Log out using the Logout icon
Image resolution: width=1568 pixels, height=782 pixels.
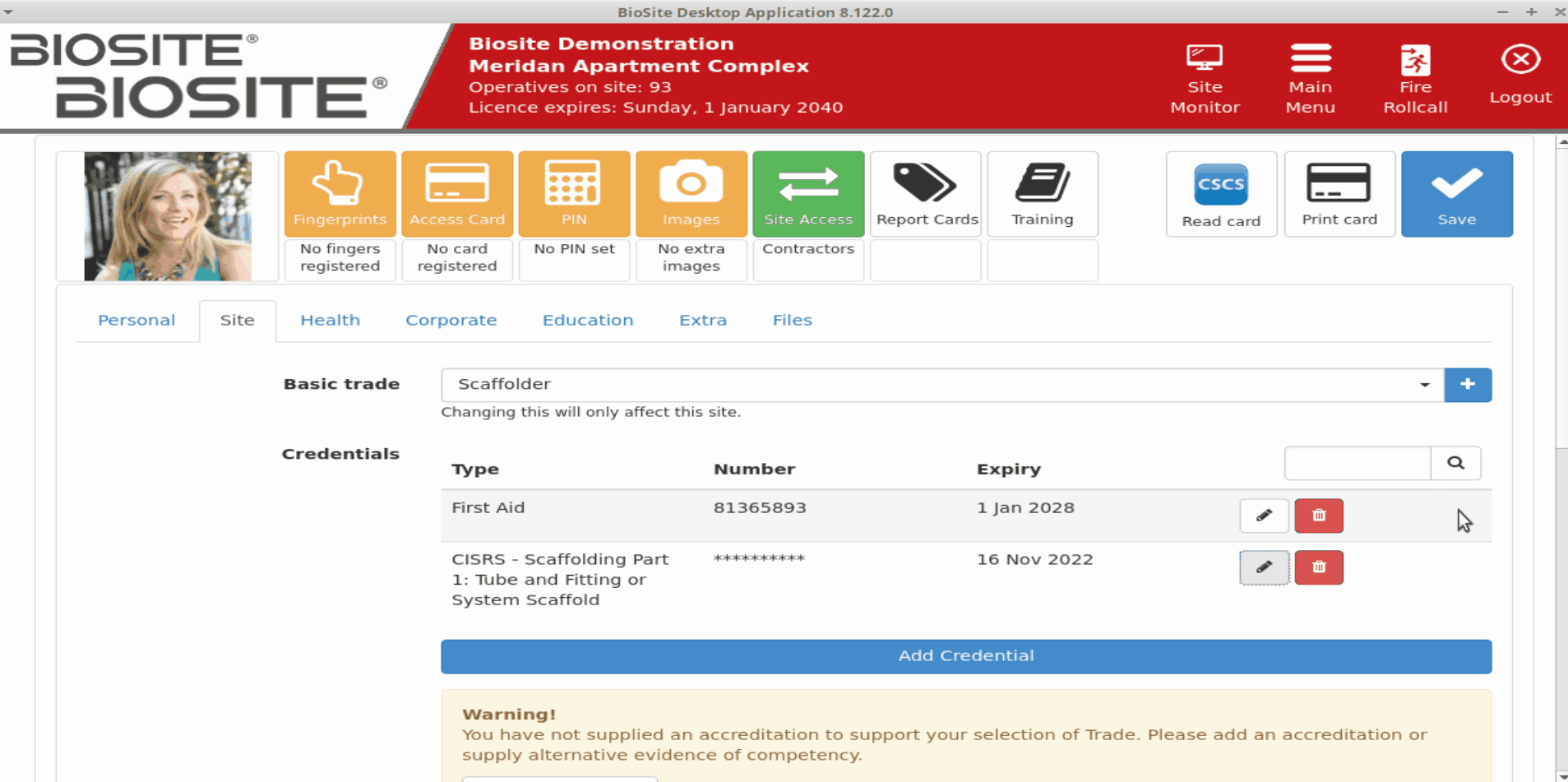pos(1520,74)
